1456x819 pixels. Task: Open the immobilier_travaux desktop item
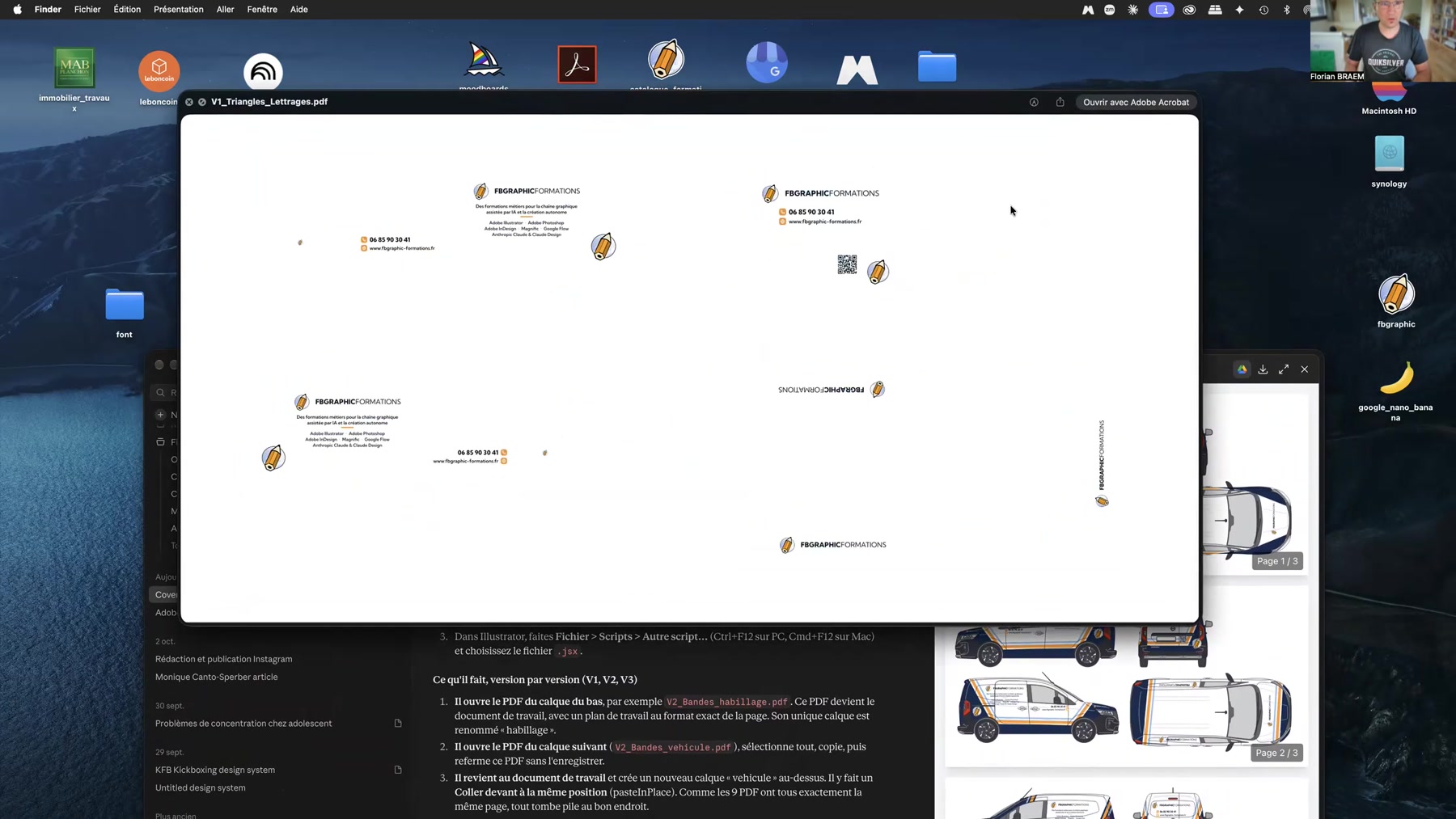tap(74, 68)
